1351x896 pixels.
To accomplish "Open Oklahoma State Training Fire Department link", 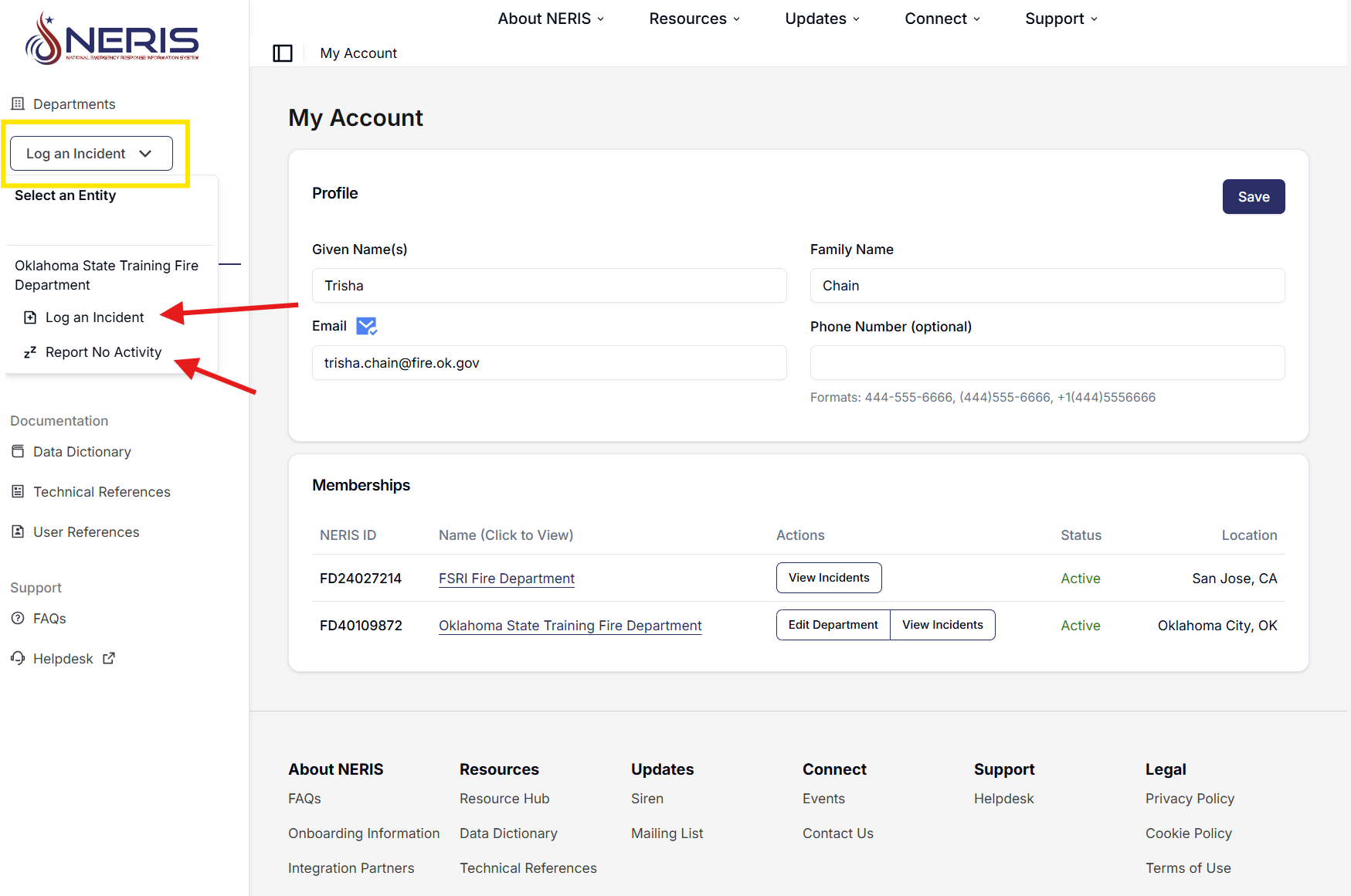I will [570, 626].
